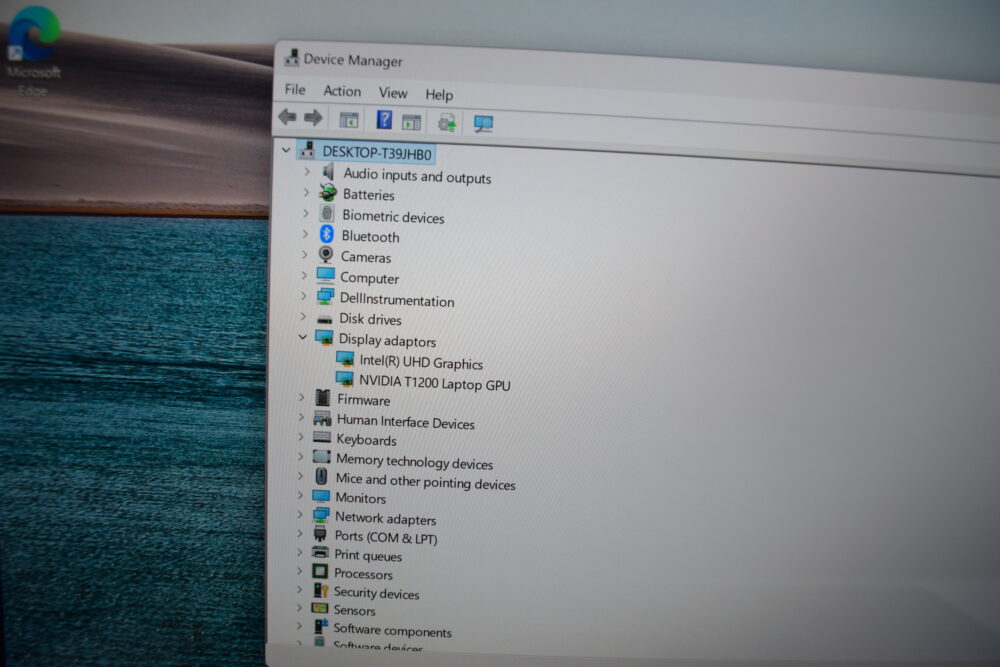The width and height of the screenshot is (1000, 667).
Task: Expand the Cameras category
Action: (x=304, y=254)
